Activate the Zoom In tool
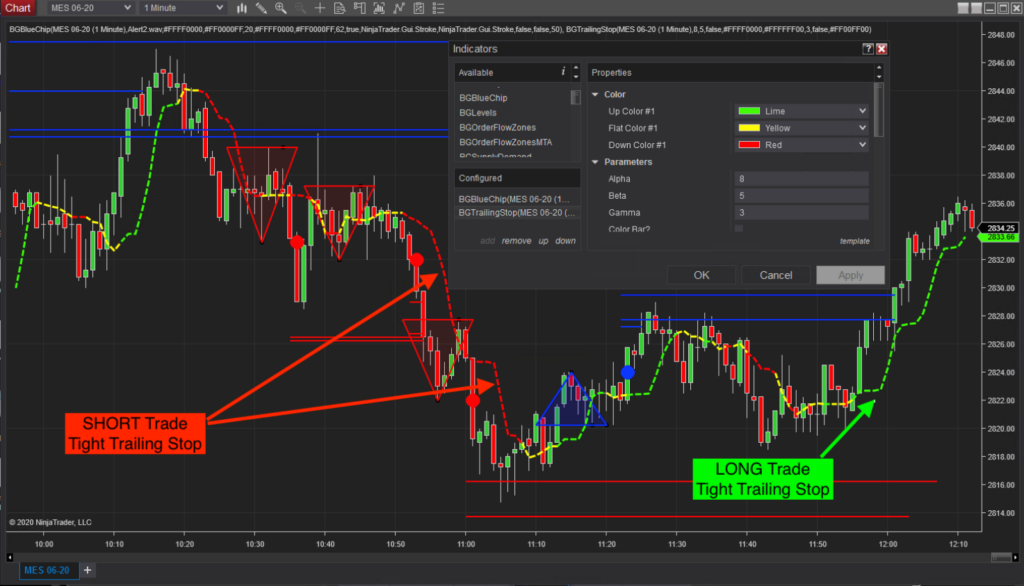 pos(280,7)
